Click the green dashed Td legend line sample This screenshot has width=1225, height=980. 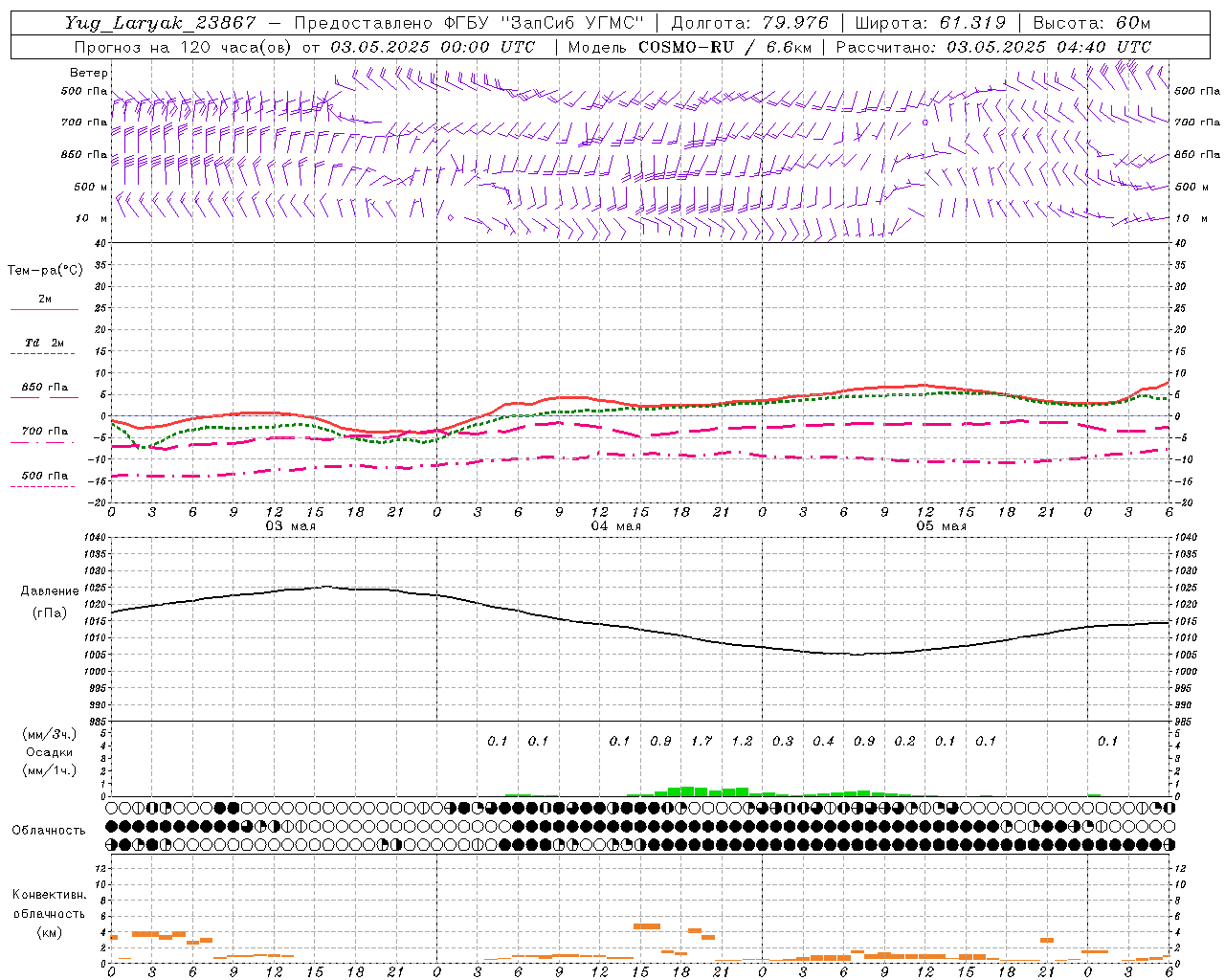(x=44, y=354)
